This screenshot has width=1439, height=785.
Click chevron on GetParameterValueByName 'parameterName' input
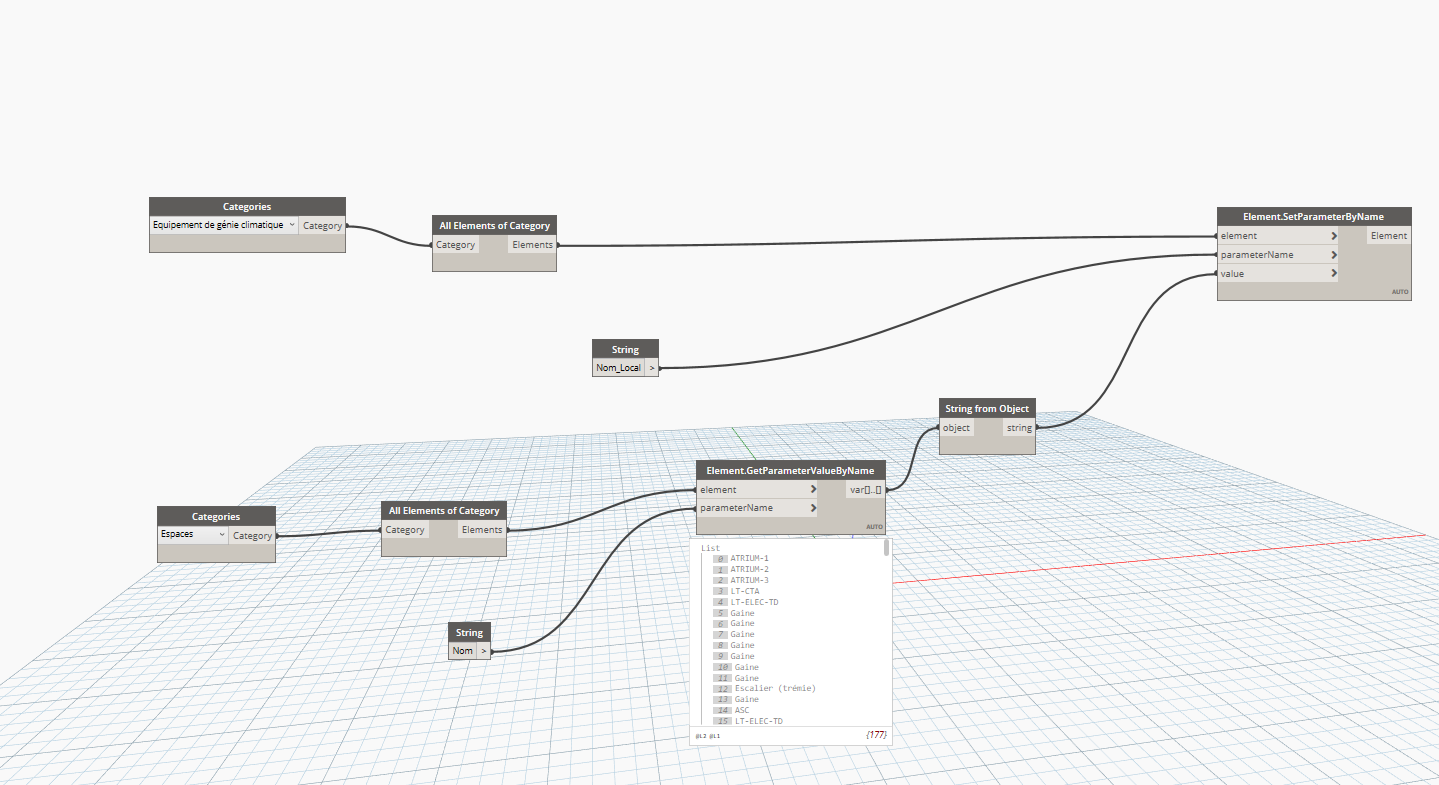point(813,508)
